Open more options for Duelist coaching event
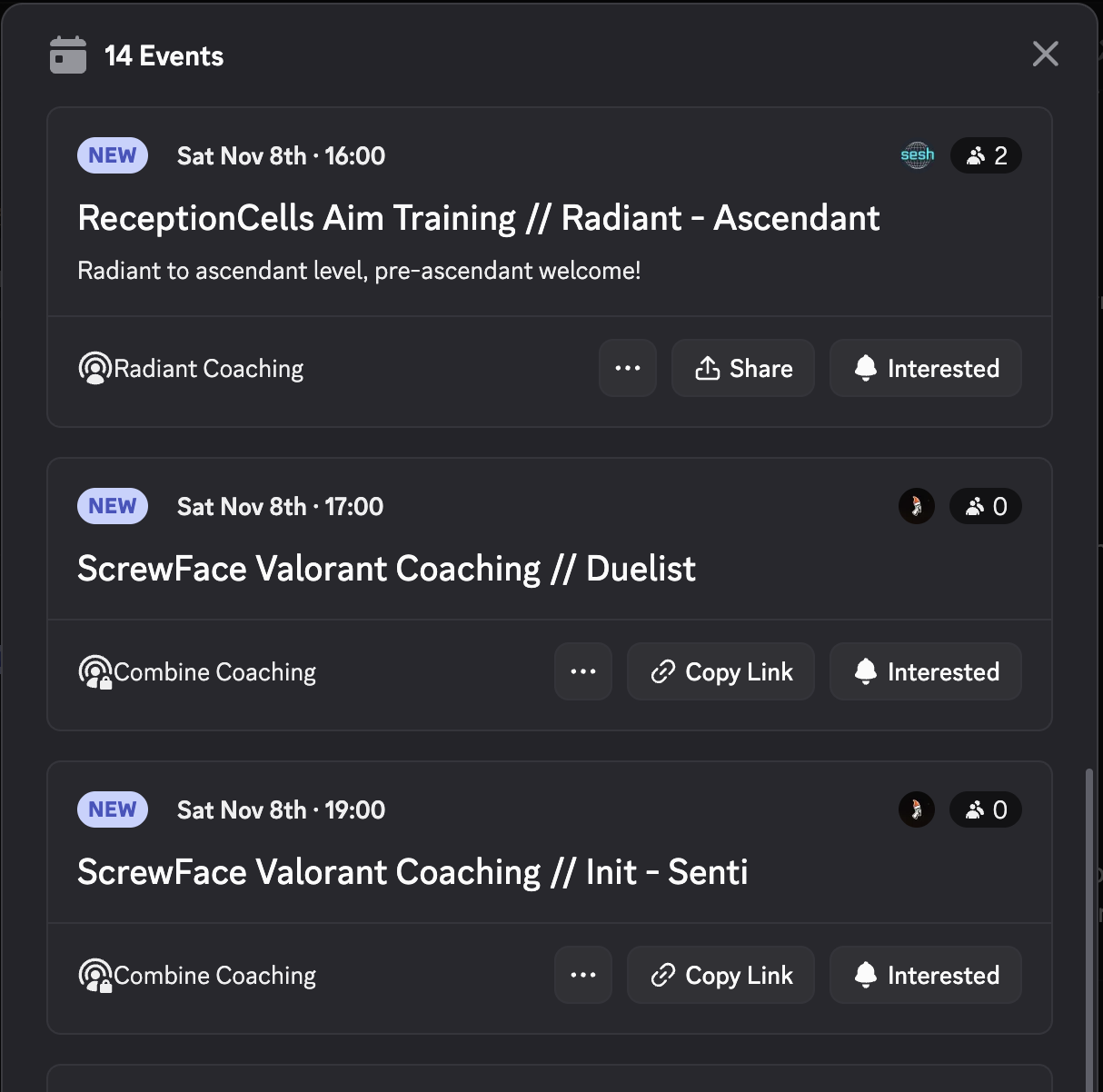 583,671
